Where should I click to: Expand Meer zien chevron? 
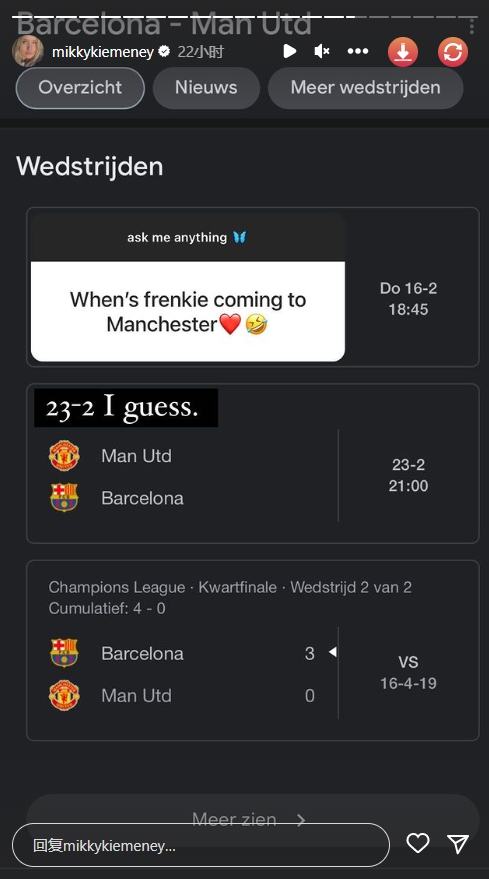point(301,820)
